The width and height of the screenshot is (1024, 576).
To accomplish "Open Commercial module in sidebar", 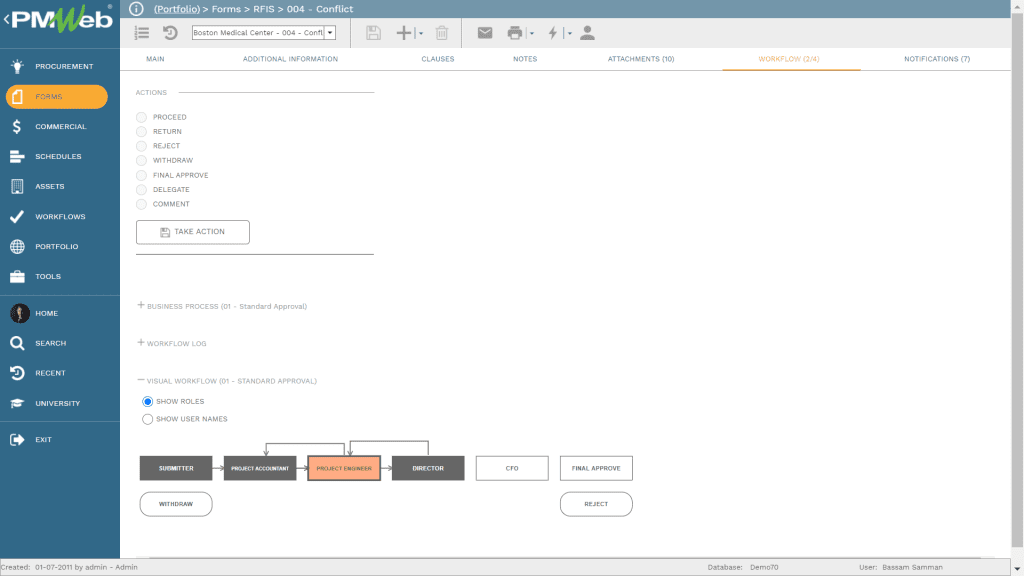I will point(60,126).
